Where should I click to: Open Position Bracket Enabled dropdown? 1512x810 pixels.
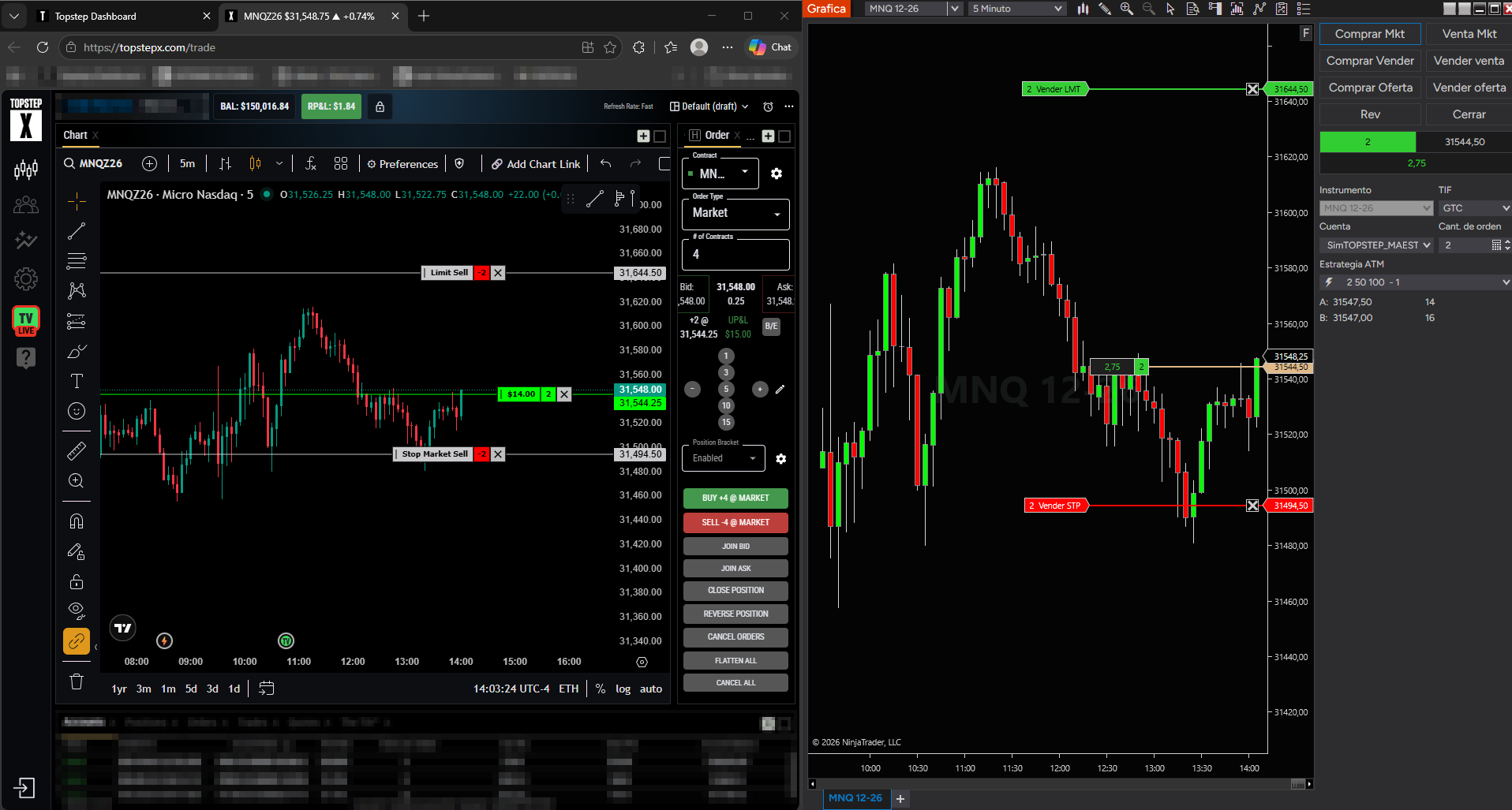724,458
